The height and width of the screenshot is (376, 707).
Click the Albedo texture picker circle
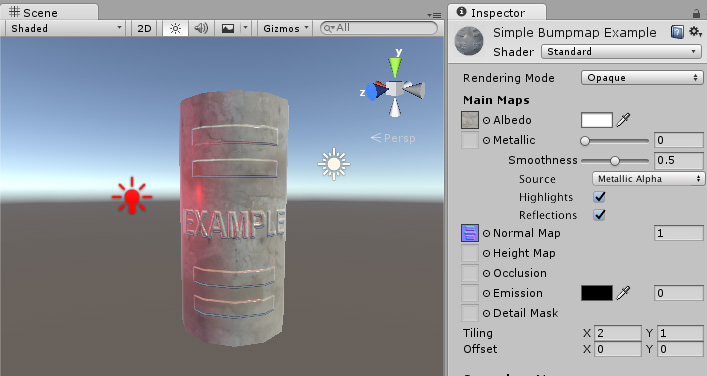[487, 120]
